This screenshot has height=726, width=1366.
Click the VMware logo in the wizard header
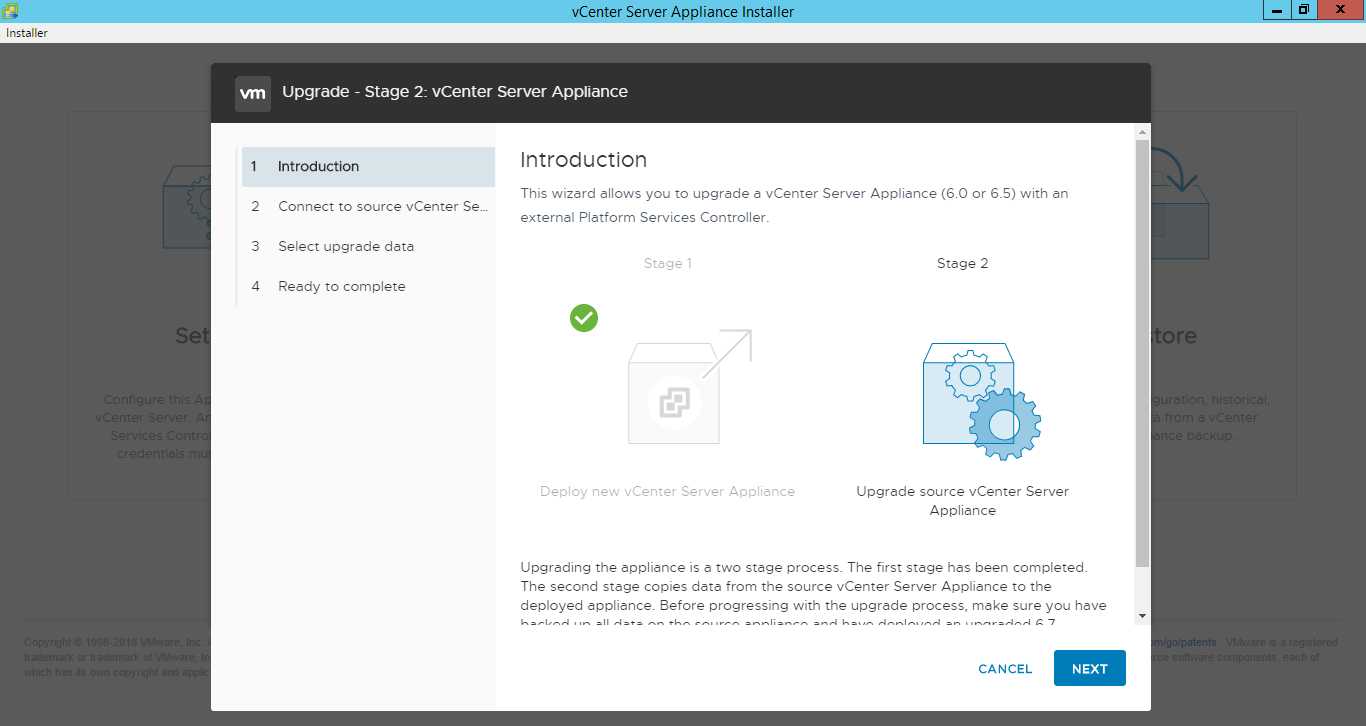tap(253, 93)
